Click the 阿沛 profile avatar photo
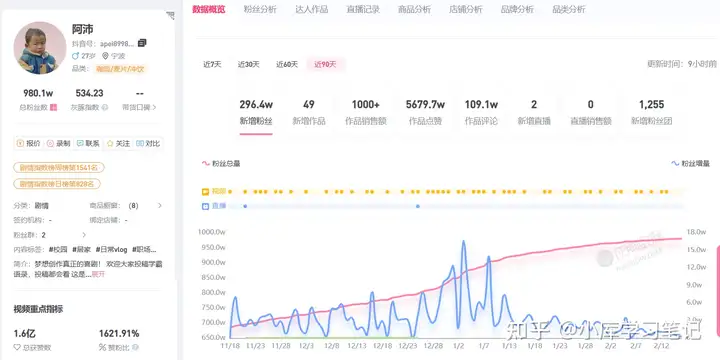The width and height of the screenshot is (720, 360). [39, 48]
